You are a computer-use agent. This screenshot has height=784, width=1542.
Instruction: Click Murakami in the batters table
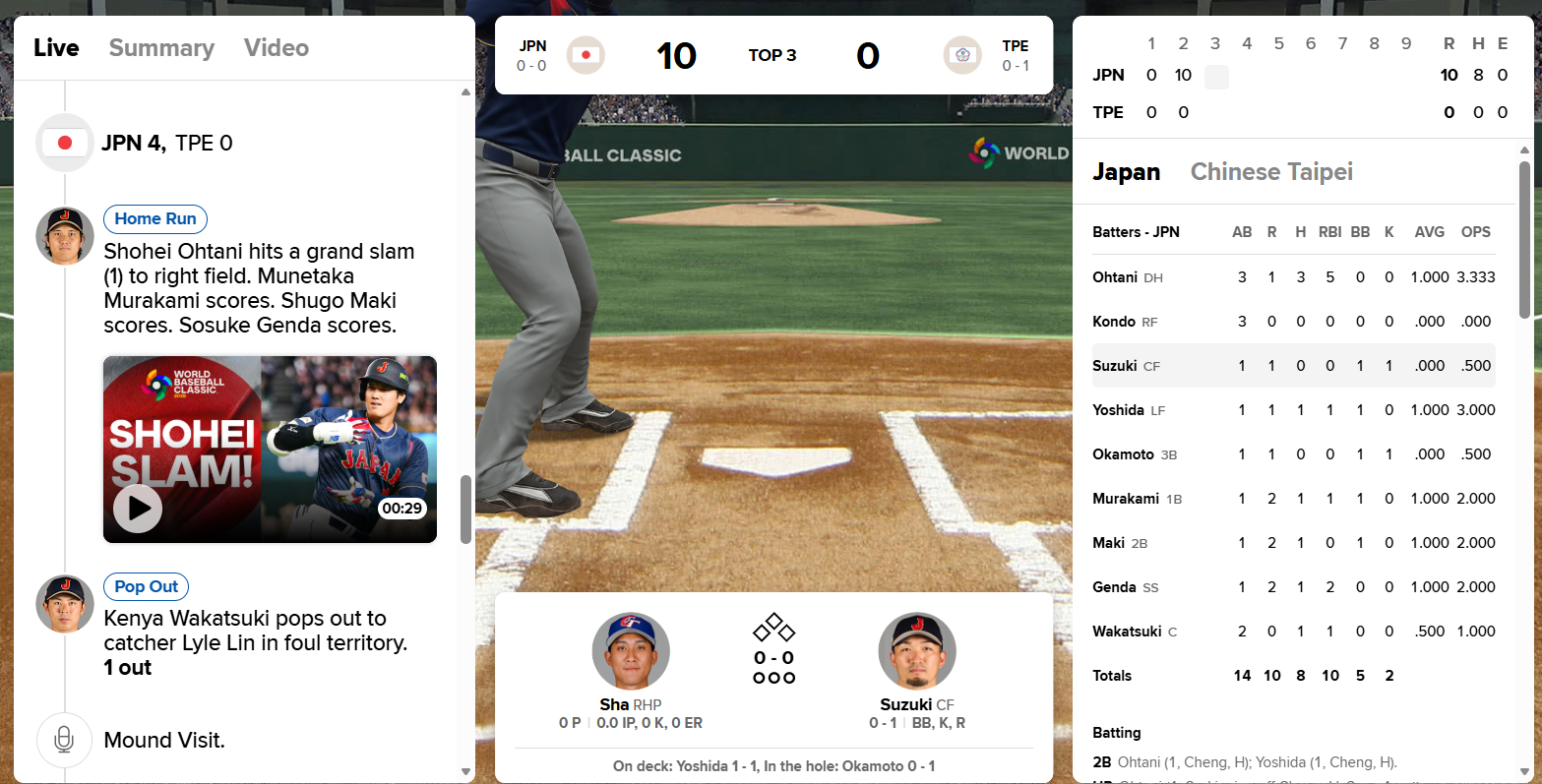coord(1126,499)
